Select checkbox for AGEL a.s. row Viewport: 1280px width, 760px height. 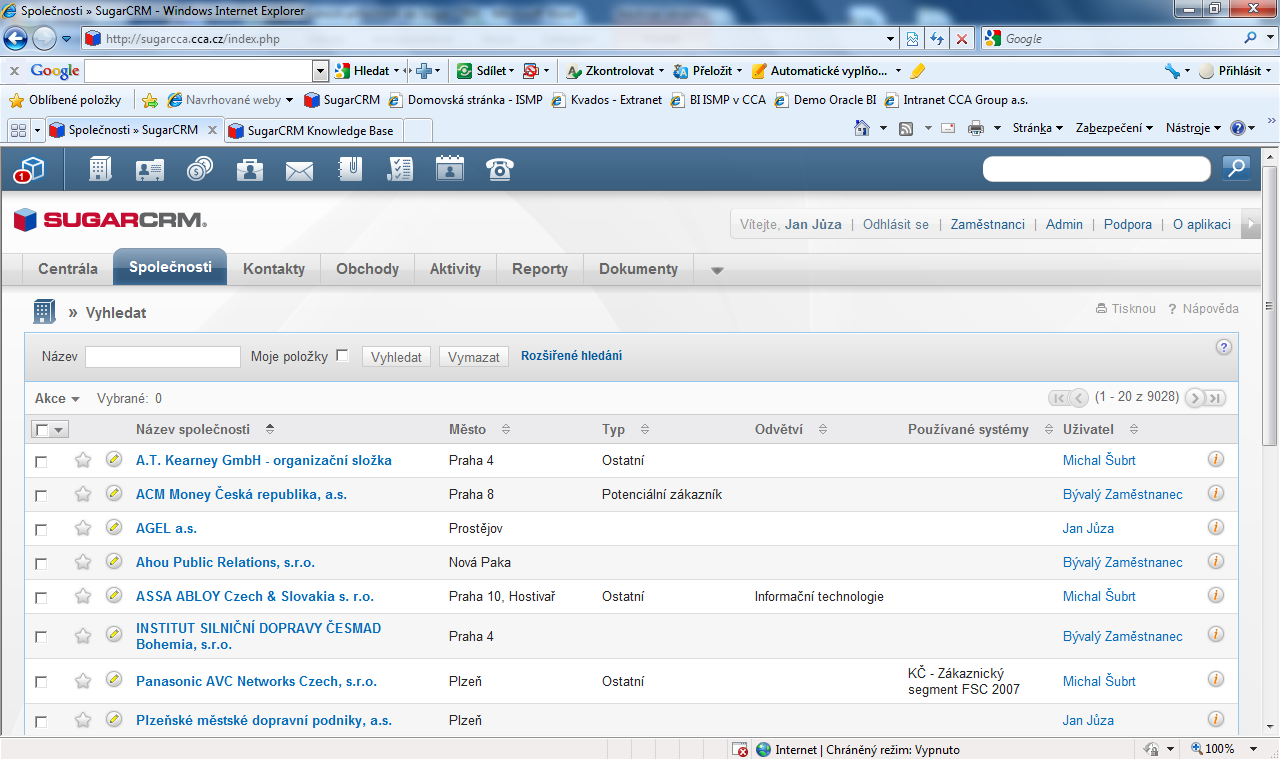point(41,530)
